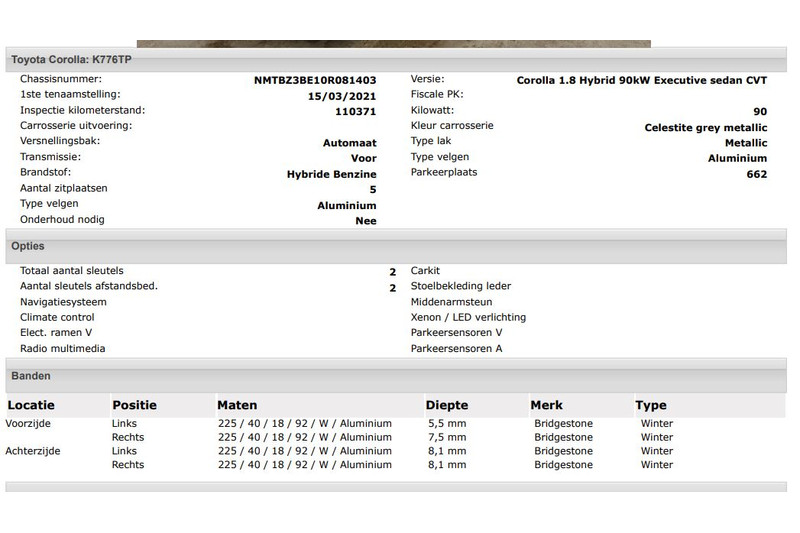Image resolution: width=800 pixels, height=533 pixels.
Task: Click the Locatie column header
Action: point(31,405)
